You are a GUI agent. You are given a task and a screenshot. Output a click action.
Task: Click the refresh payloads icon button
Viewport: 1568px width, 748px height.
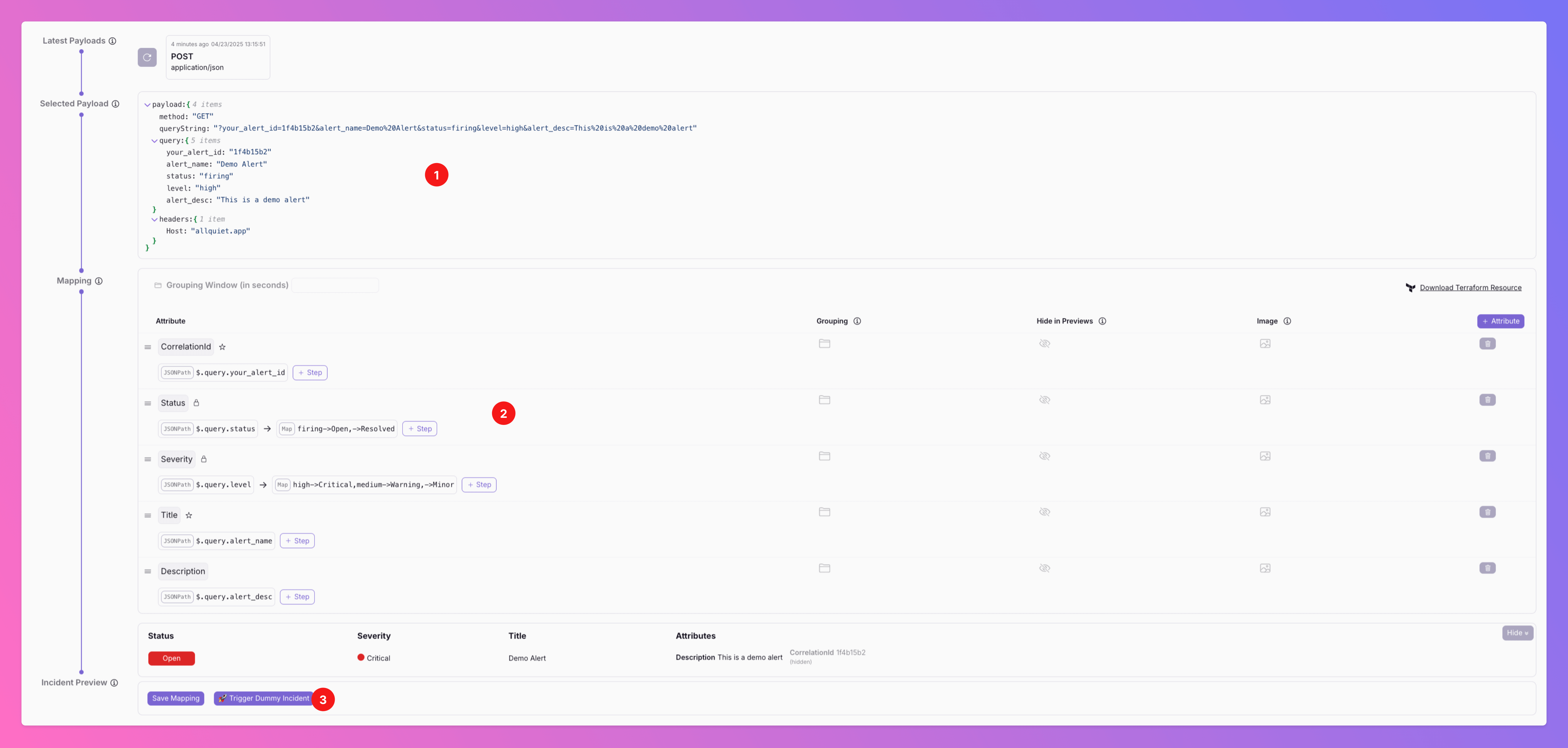[147, 57]
